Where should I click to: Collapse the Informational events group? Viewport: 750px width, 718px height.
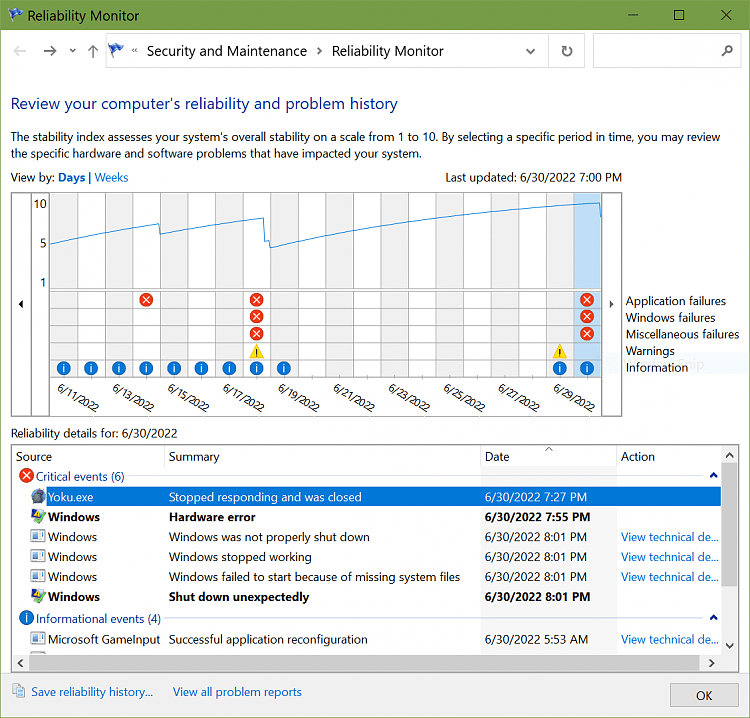(713, 618)
